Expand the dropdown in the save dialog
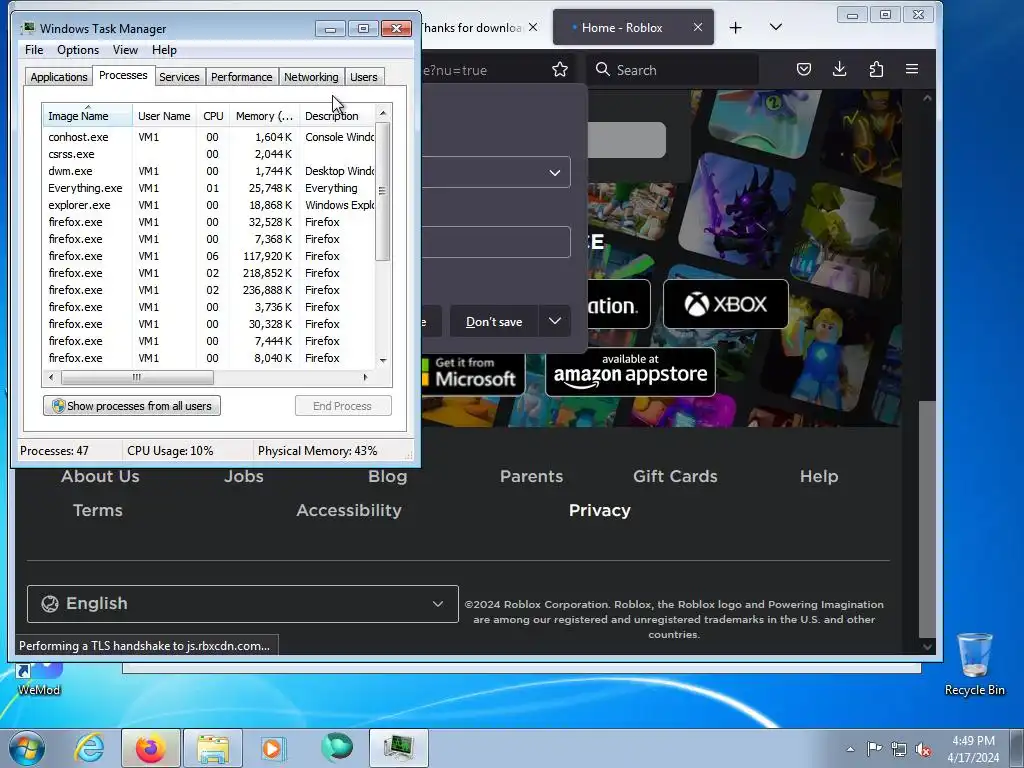Viewport: 1024px width, 768px height. pyautogui.click(x=554, y=172)
